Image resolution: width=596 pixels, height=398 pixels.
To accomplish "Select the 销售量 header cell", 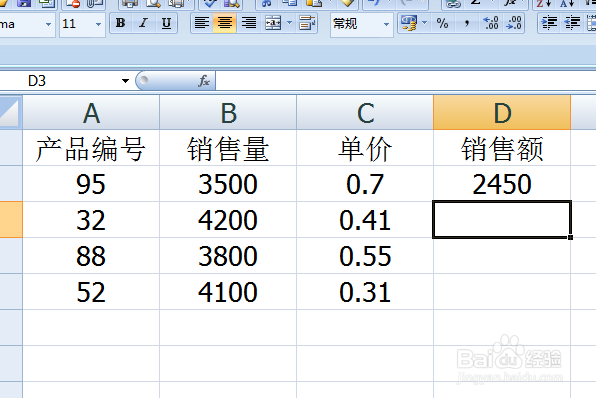I will pos(228,148).
